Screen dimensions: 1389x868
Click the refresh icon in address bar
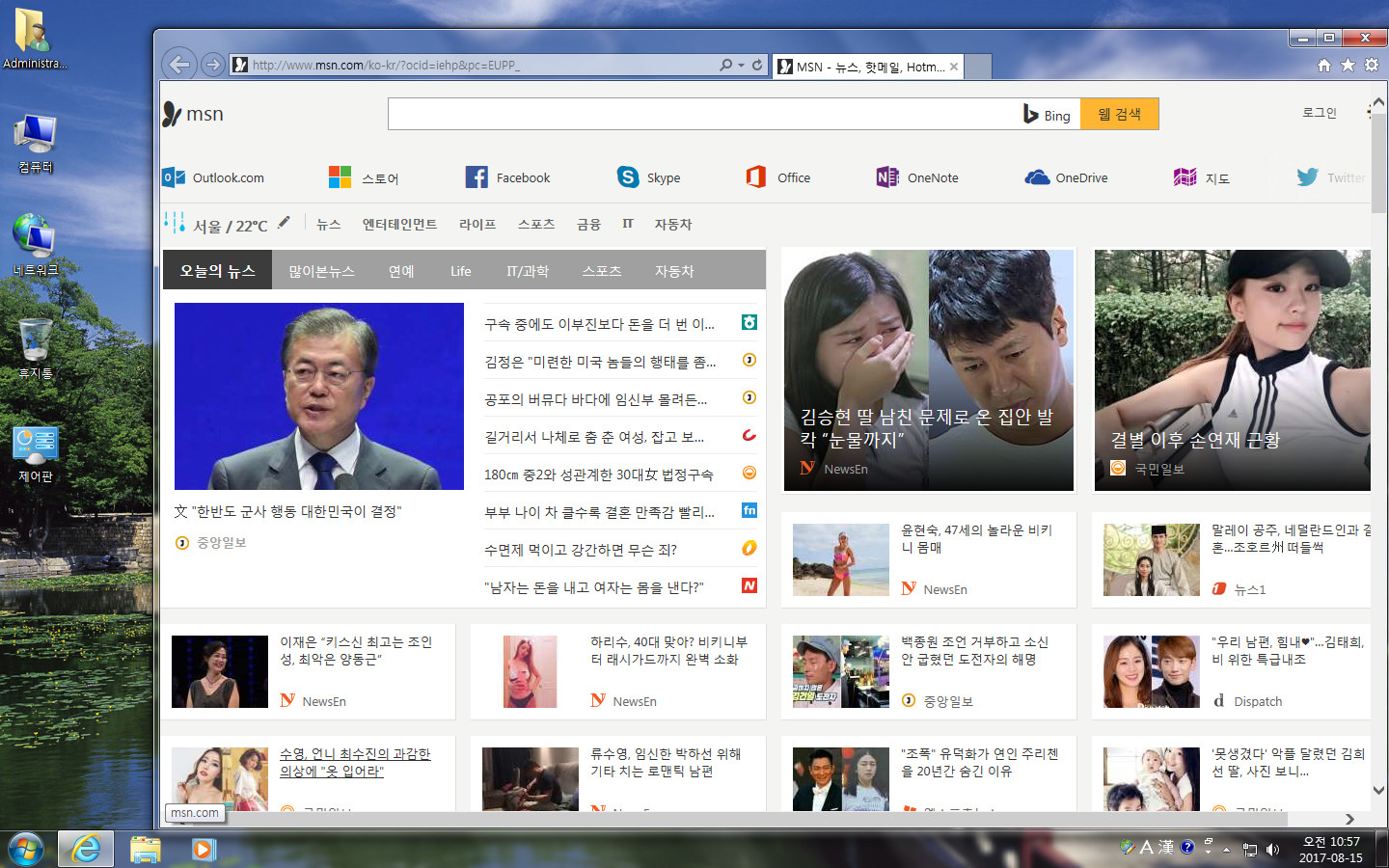757,65
